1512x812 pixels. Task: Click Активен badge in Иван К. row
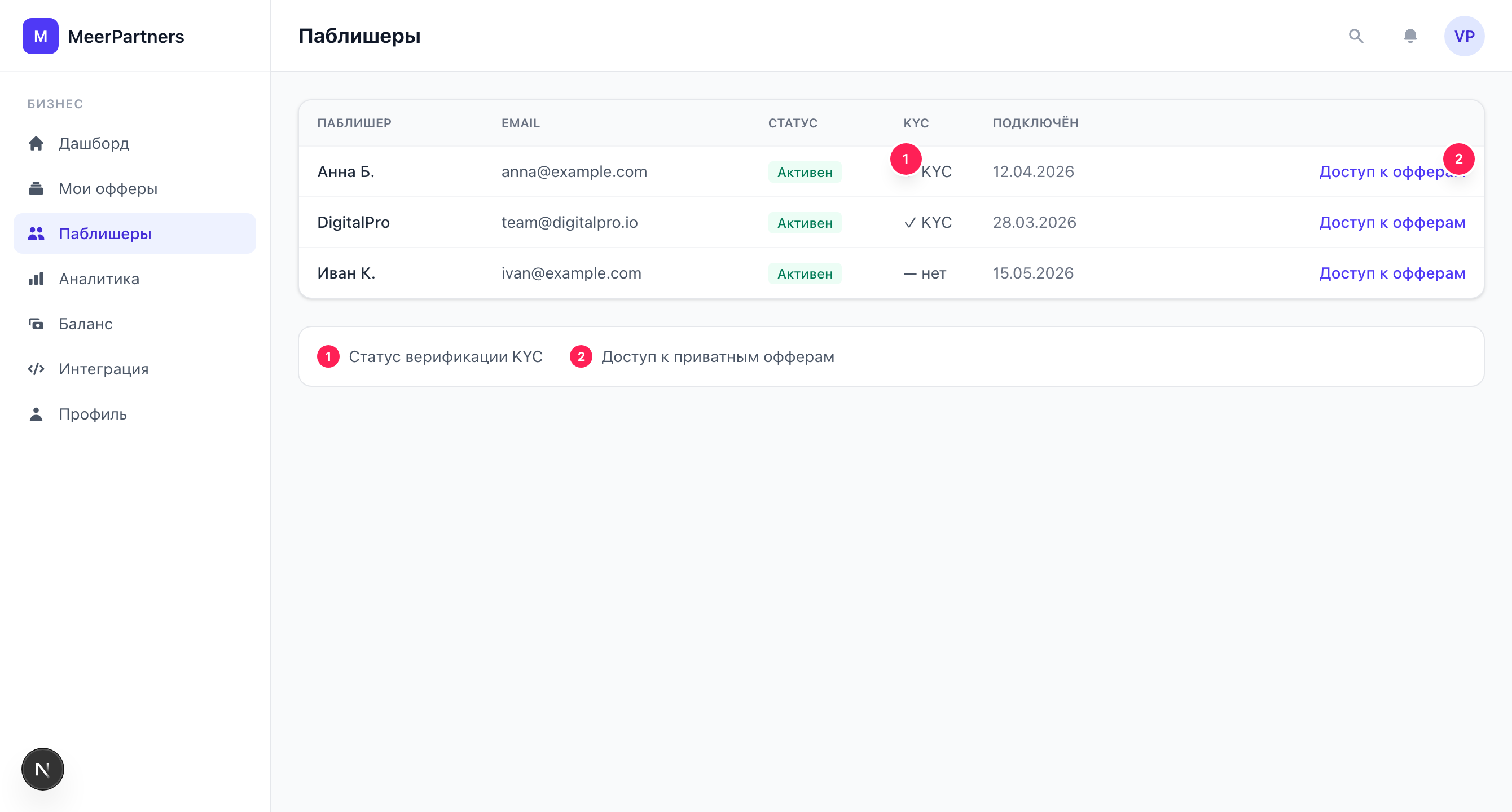coord(805,274)
